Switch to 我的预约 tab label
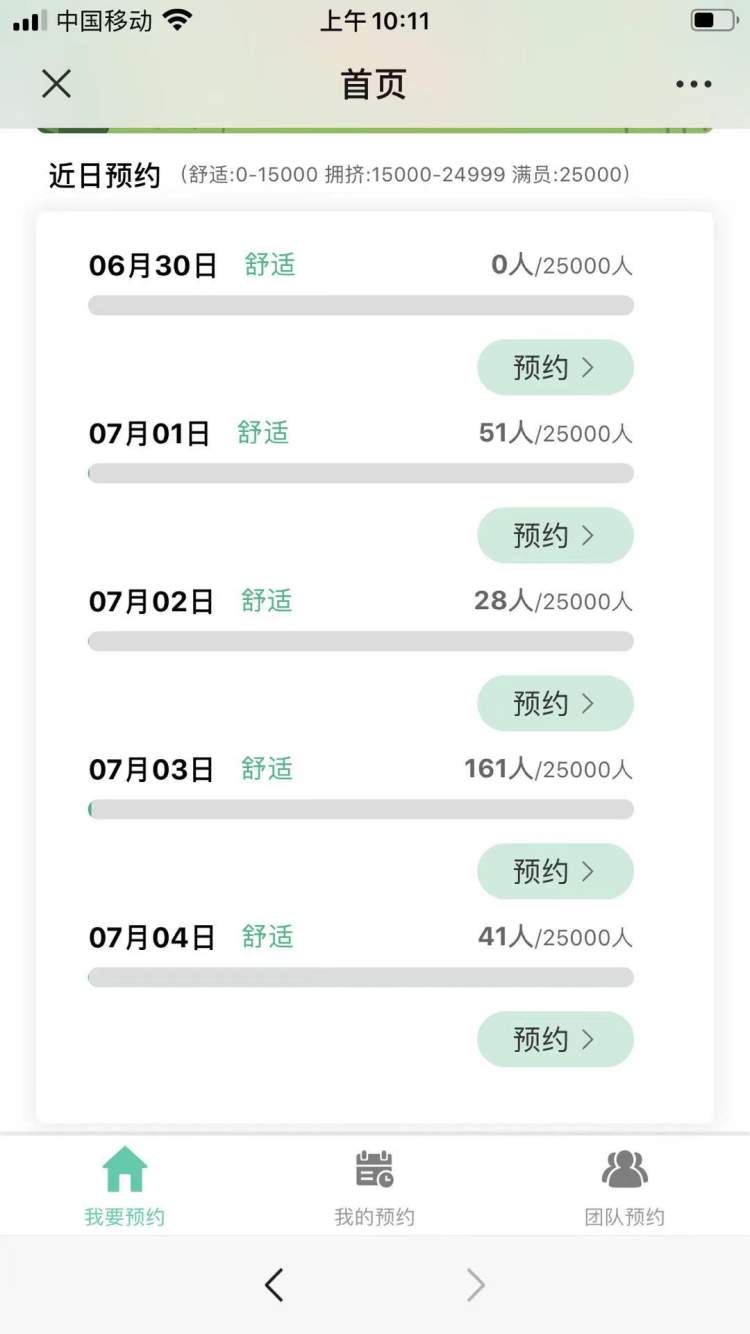The image size is (750, 1334). (375, 1217)
